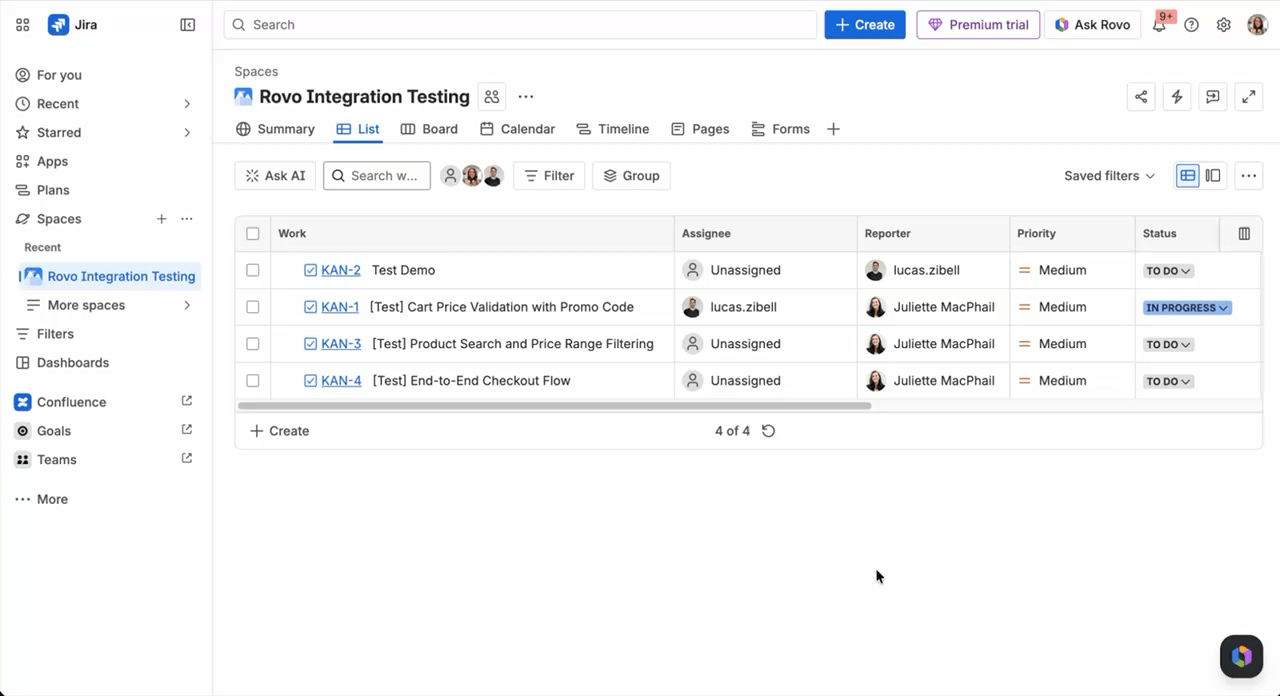Select the checkbox for KAN-4 row

tap(253, 381)
